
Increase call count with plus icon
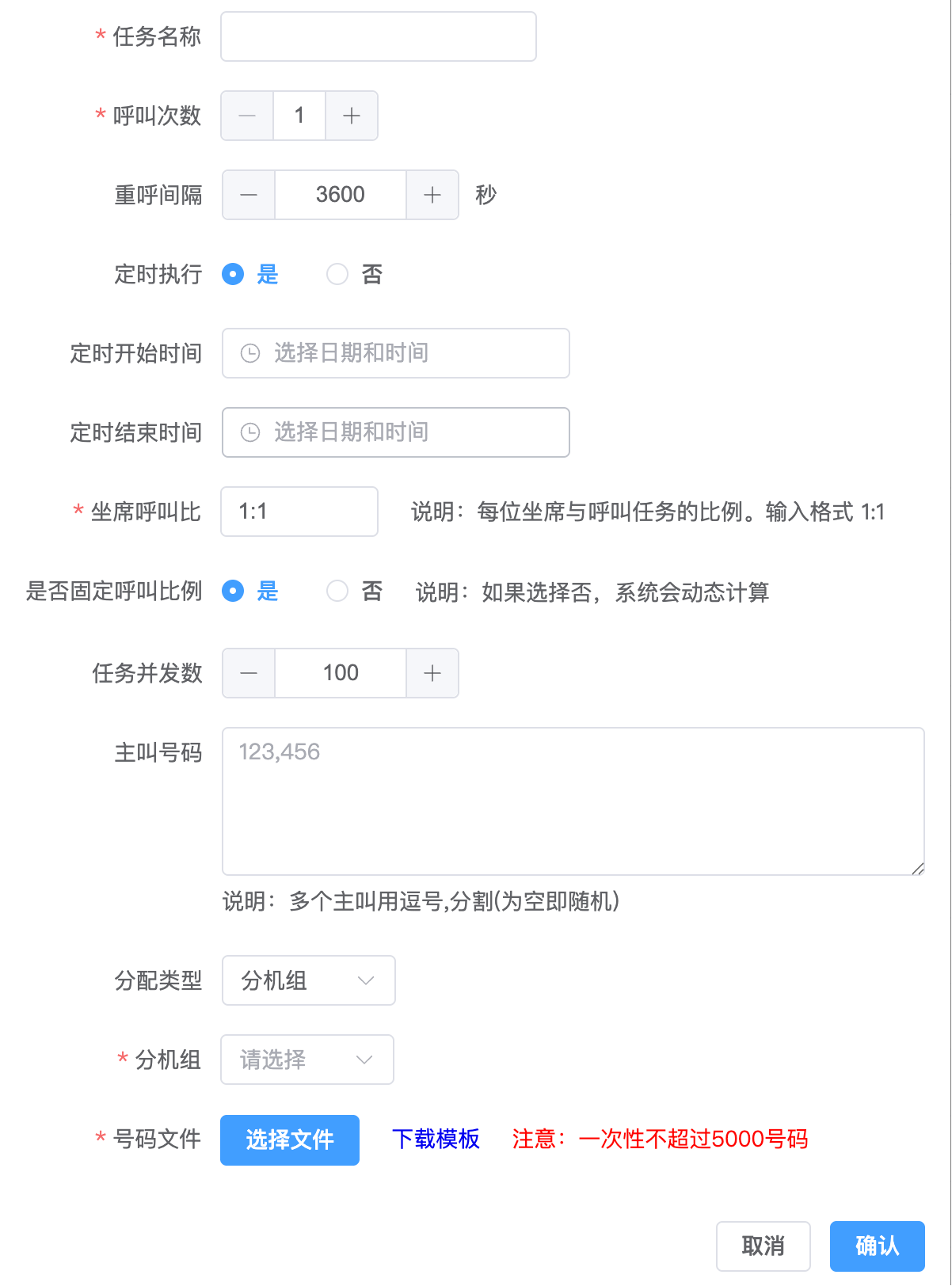click(352, 116)
